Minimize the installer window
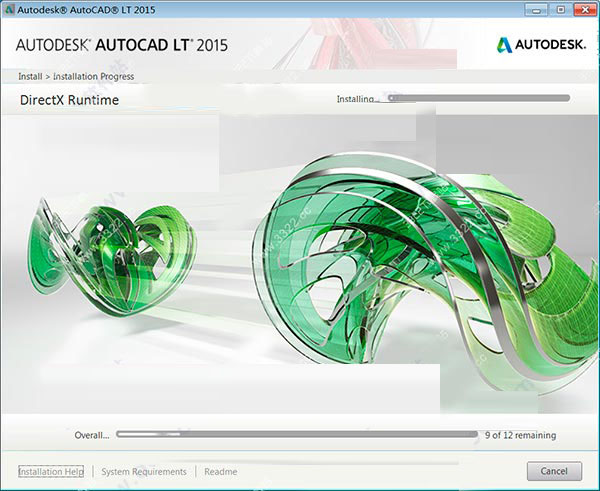The height and width of the screenshot is (491, 600). pos(536,10)
